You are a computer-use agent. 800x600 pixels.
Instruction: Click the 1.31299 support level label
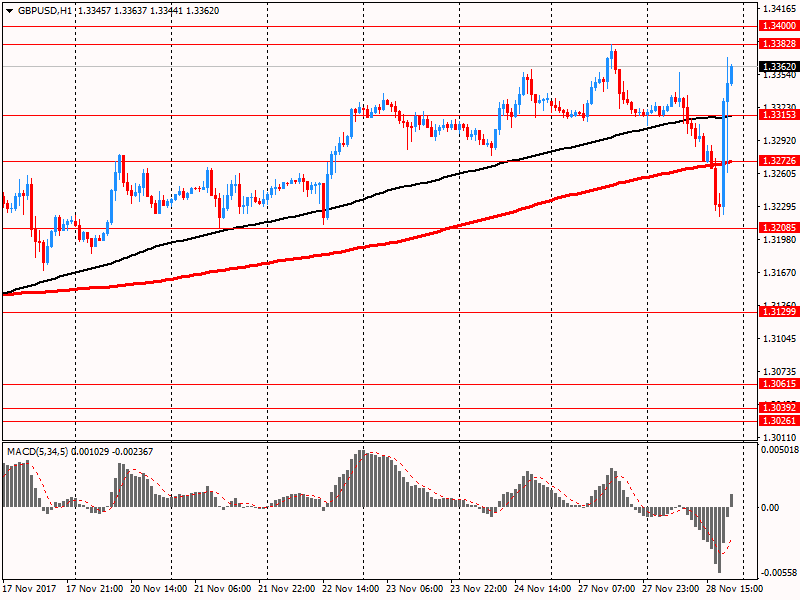click(779, 312)
